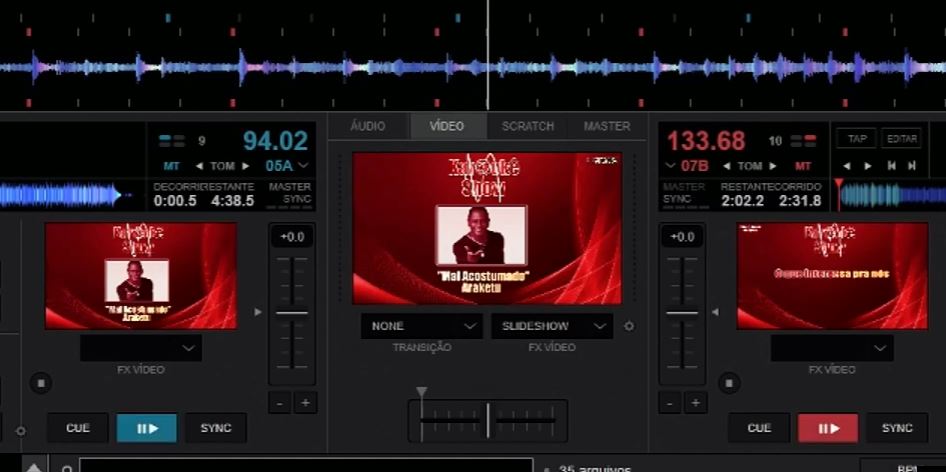
Task: Switch to the ÁUDIO mixer tab
Action: pos(367,126)
